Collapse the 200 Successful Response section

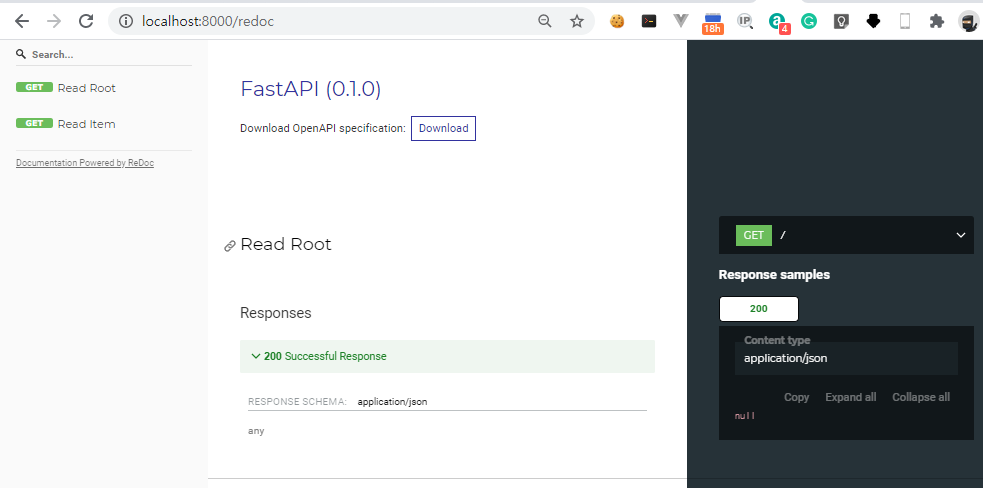[447, 356]
